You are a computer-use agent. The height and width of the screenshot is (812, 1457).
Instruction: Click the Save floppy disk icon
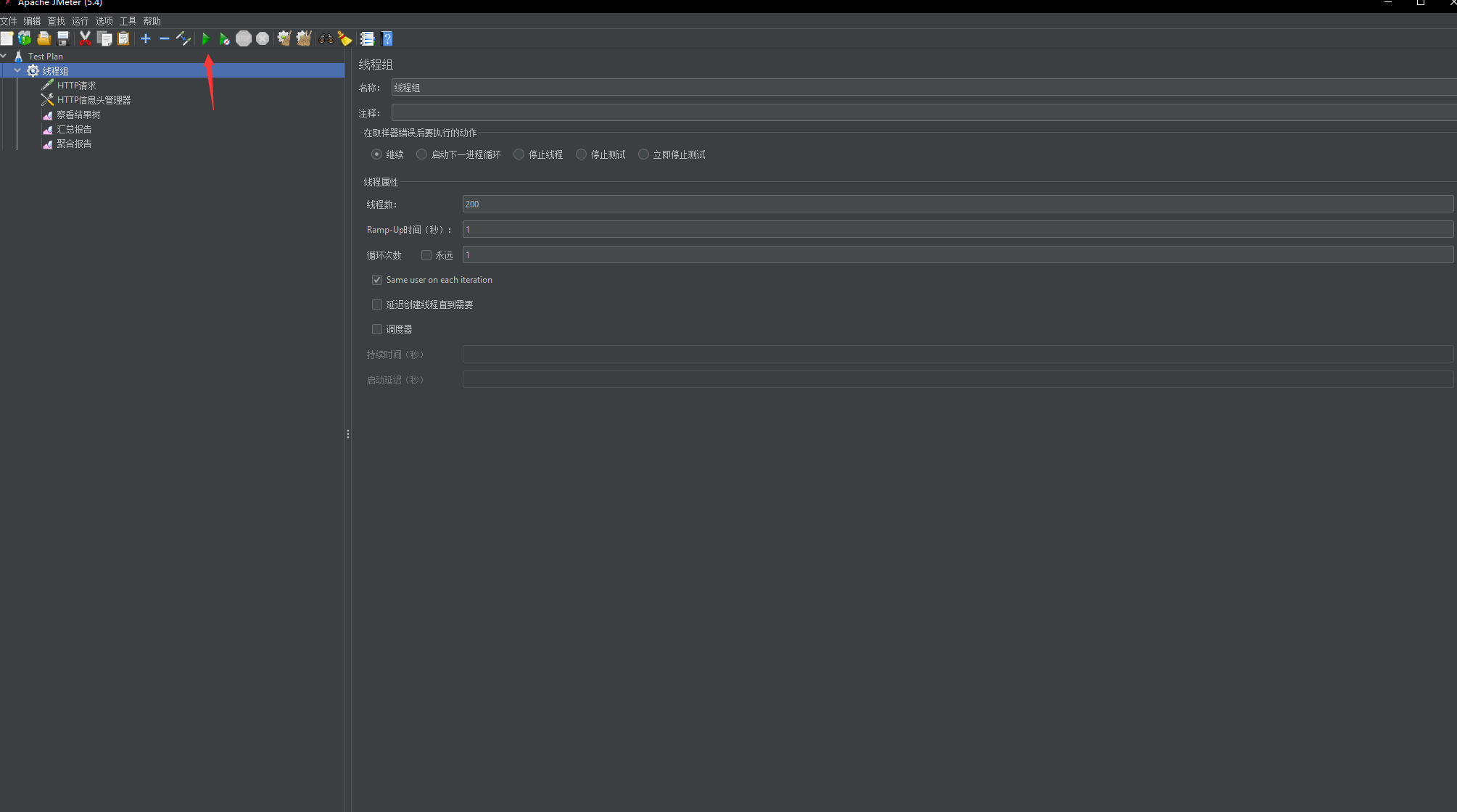[x=63, y=38]
